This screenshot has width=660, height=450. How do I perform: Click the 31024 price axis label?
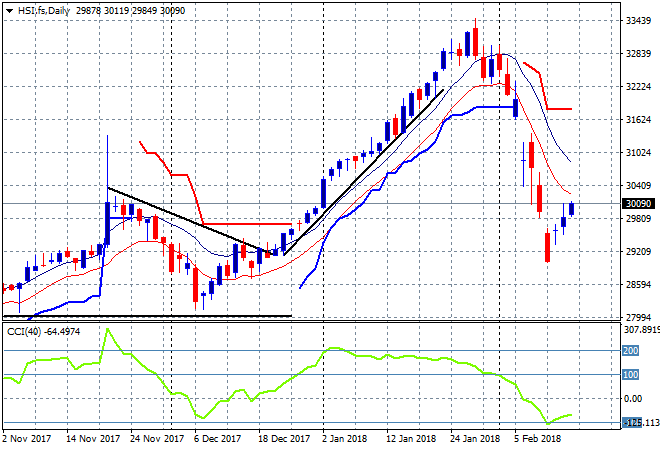(638, 152)
